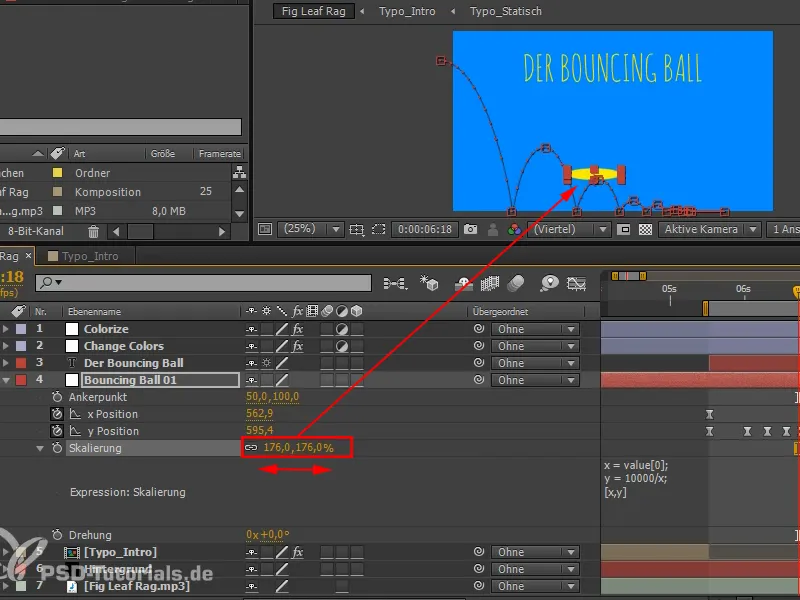Click the Frame Blending timeline icon
Viewport: 800px width, 600px height.
[x=490, y=284]
